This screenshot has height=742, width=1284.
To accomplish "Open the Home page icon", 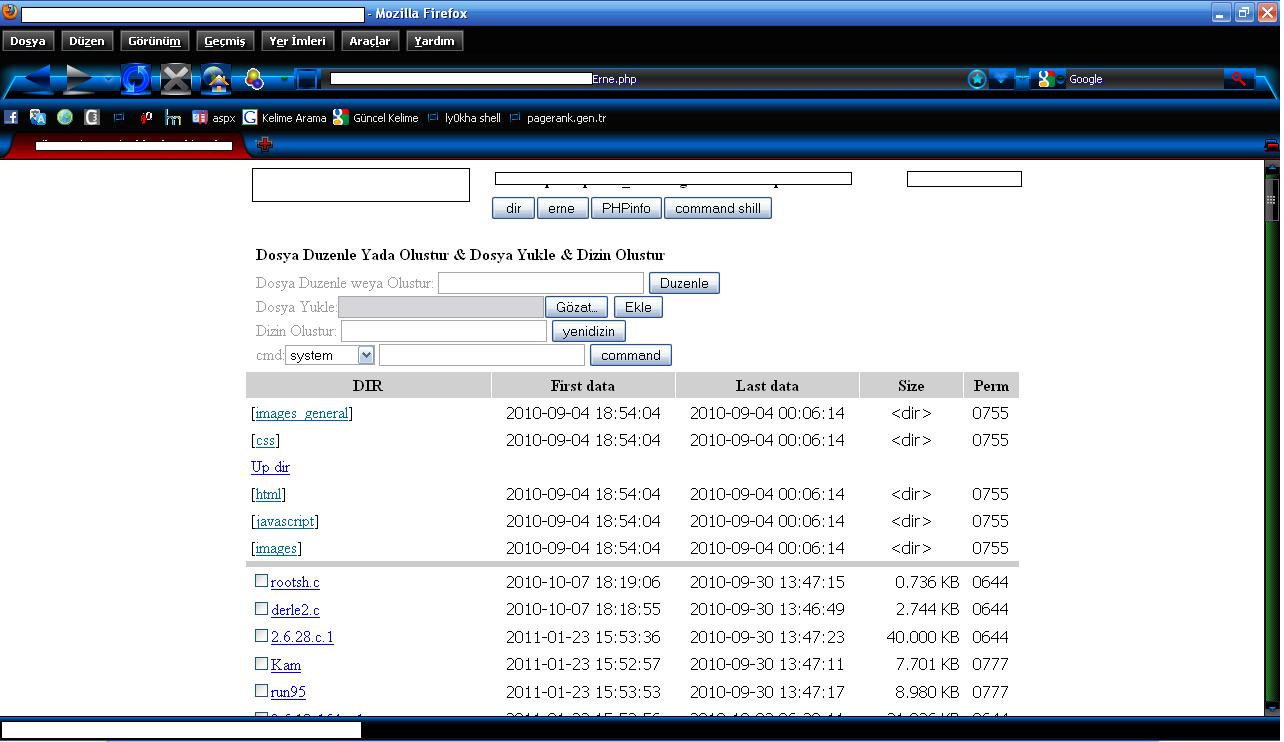I will click(216, 79).
